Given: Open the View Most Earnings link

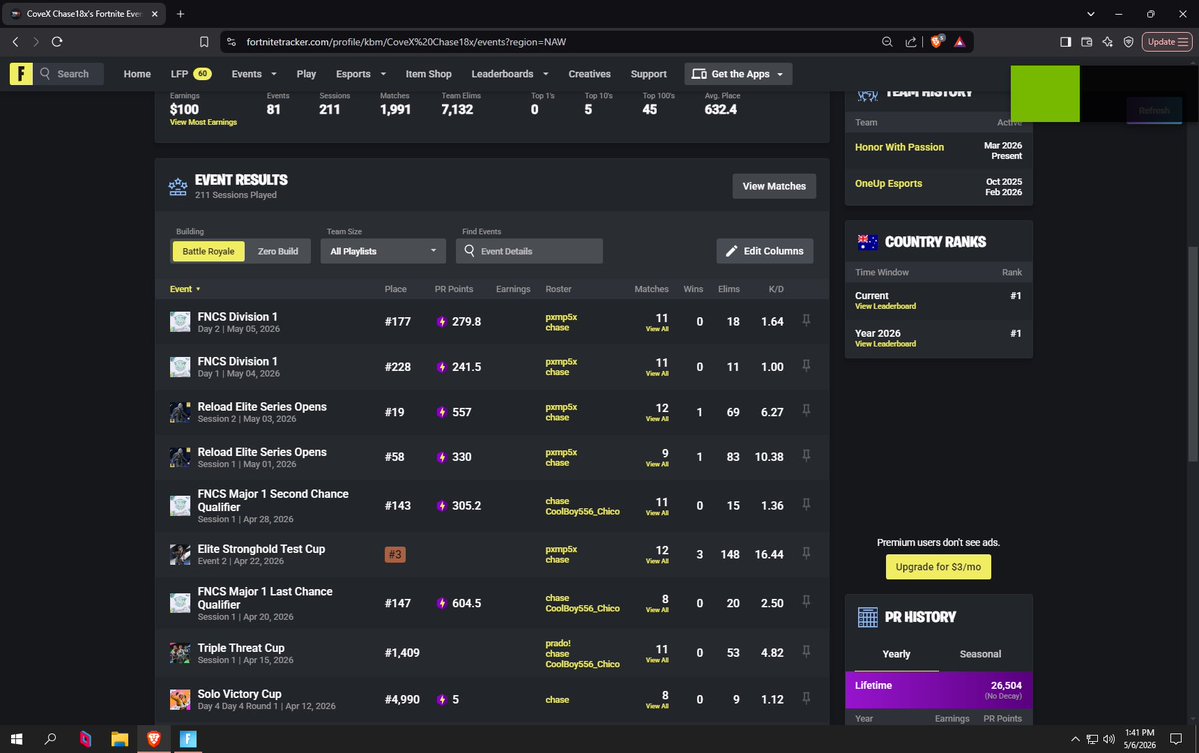Looking at the screenshot, I should pos(203,122).
